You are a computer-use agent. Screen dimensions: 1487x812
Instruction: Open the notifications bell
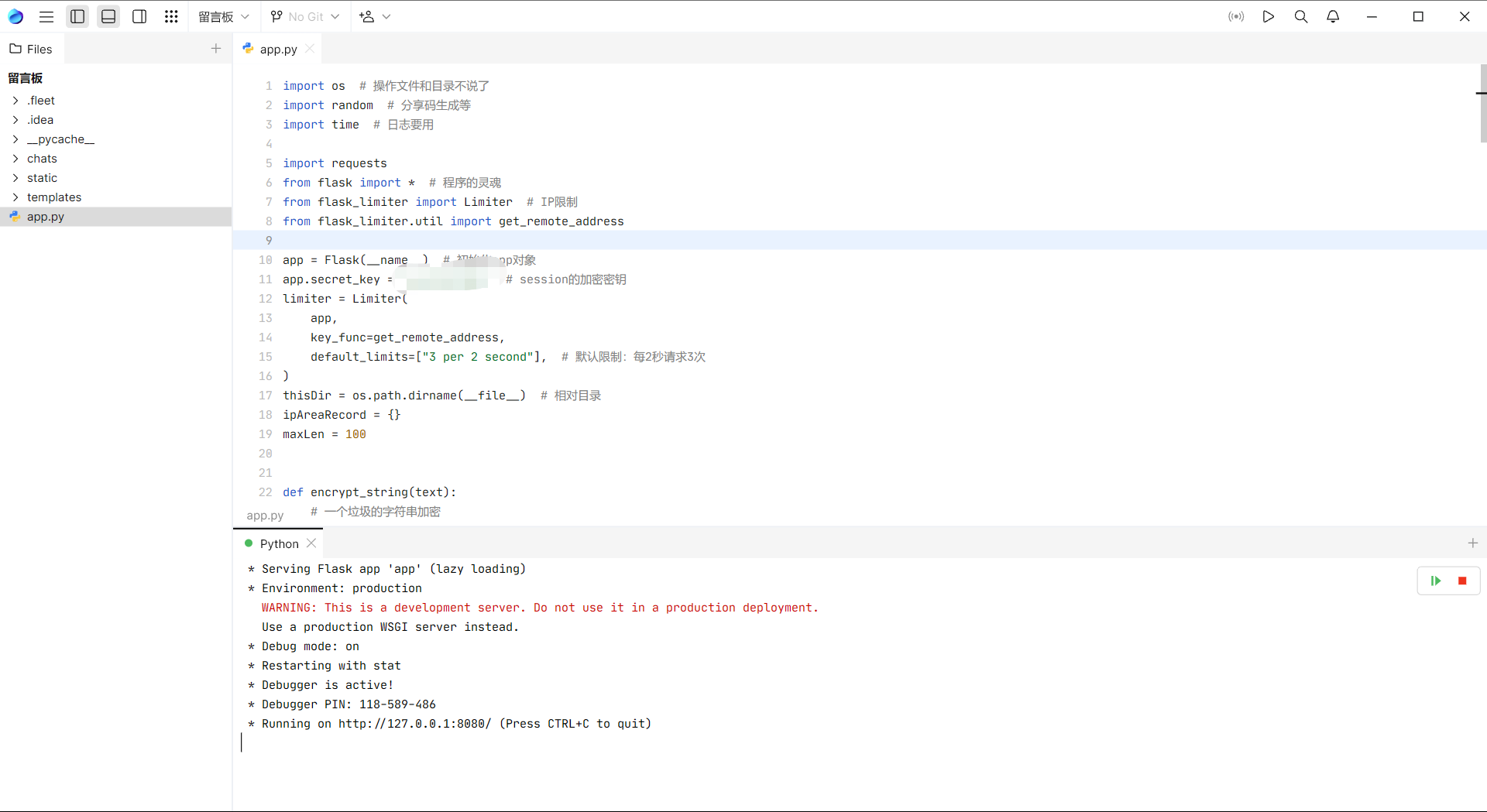click(x=1333, y=16)
